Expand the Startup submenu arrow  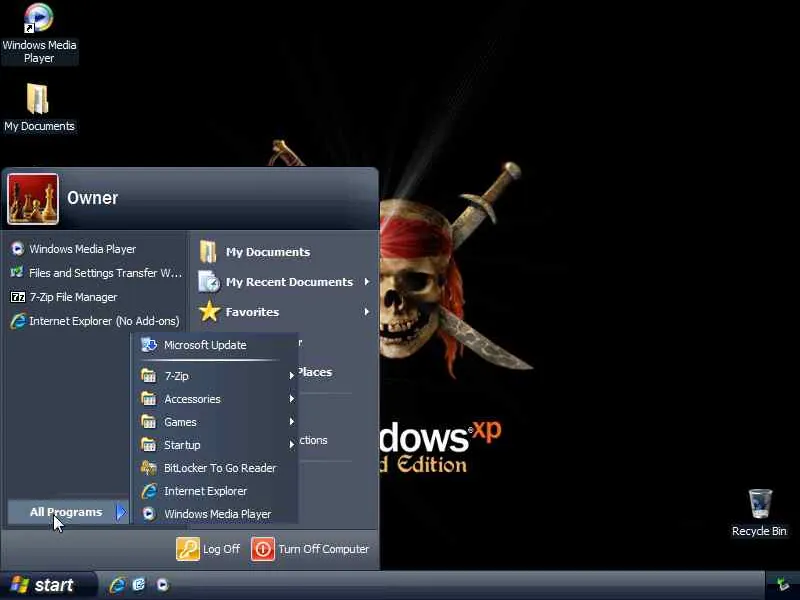pos(291,445)
